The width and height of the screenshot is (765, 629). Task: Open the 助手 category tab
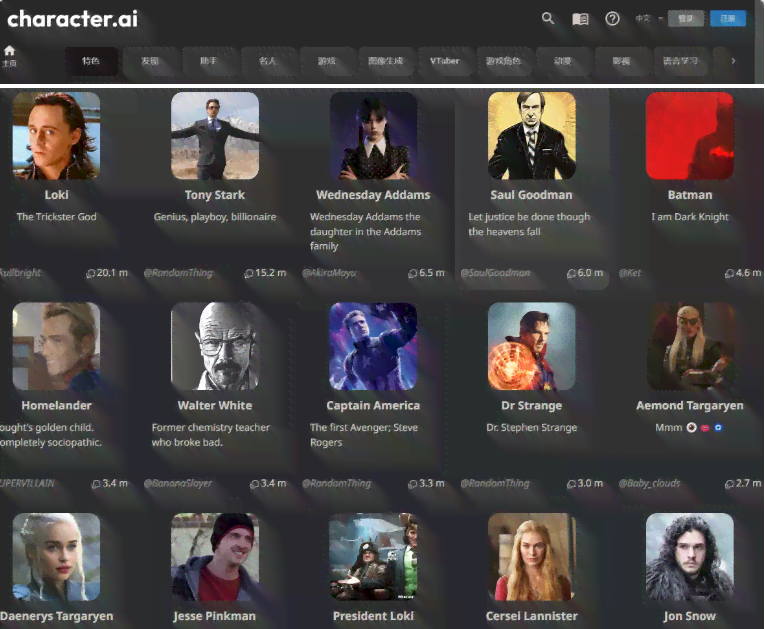(209, 61)
